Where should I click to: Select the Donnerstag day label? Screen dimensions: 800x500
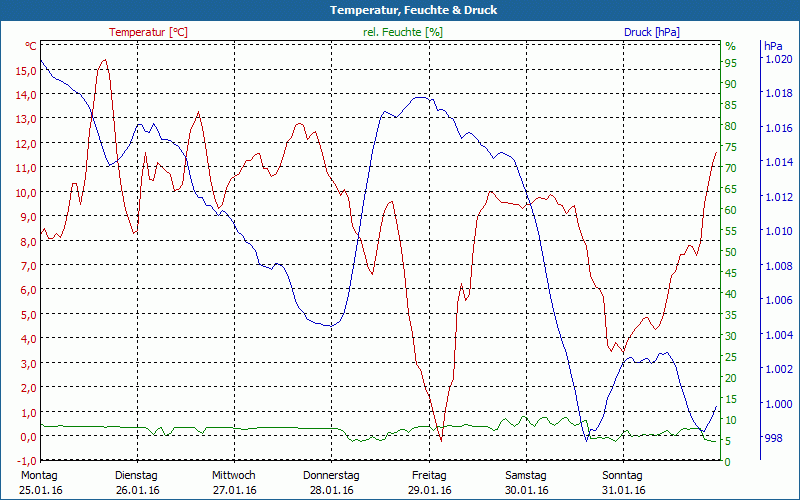(x=331, y=475)
